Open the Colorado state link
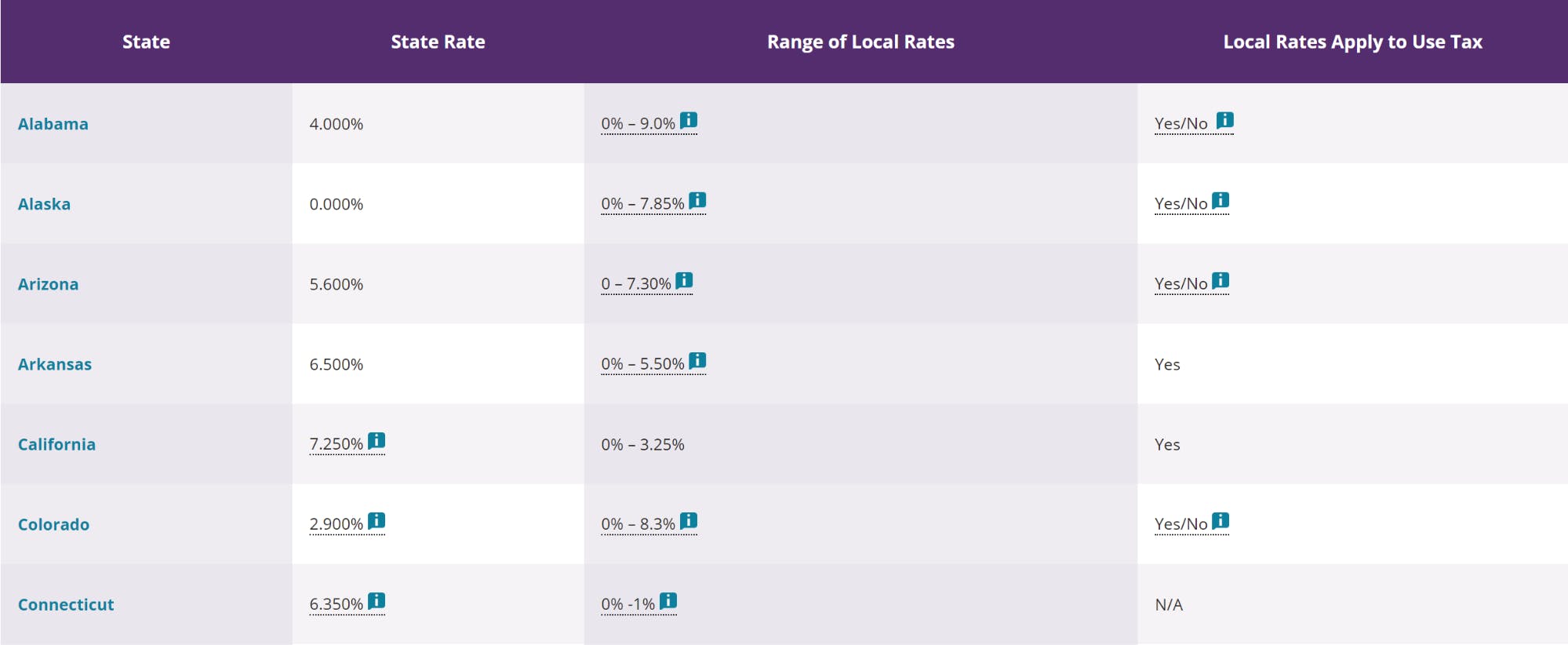1568x645 pixels. point(53,524)
